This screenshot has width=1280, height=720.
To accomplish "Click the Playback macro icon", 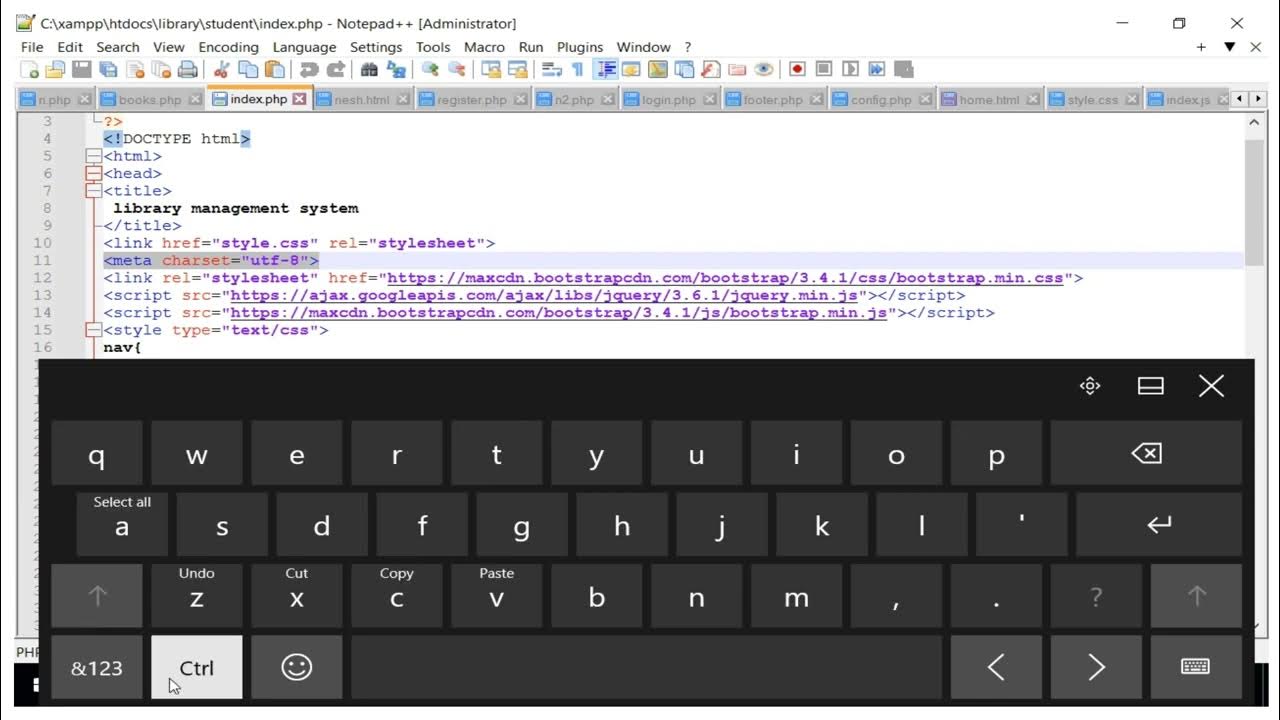I will point(850,69).
